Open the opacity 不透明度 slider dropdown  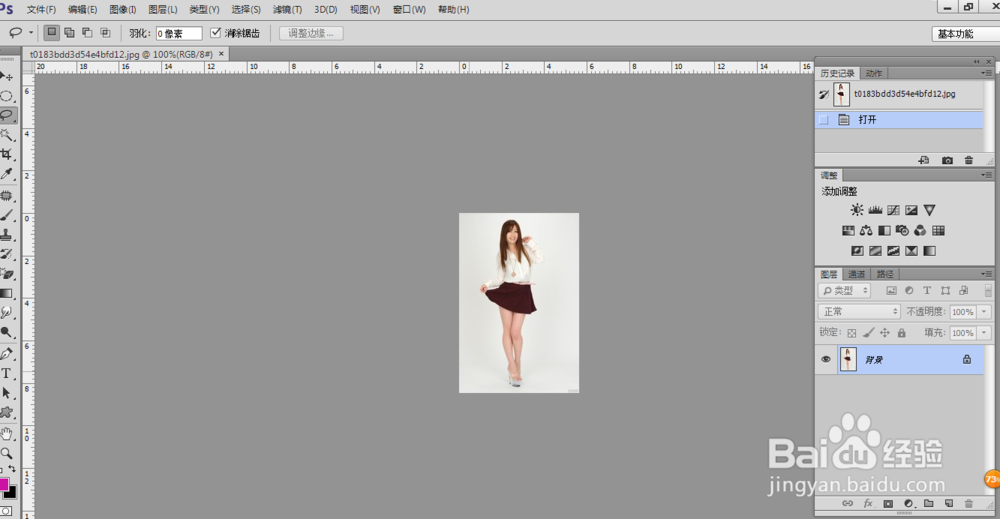tap(984, 312)
